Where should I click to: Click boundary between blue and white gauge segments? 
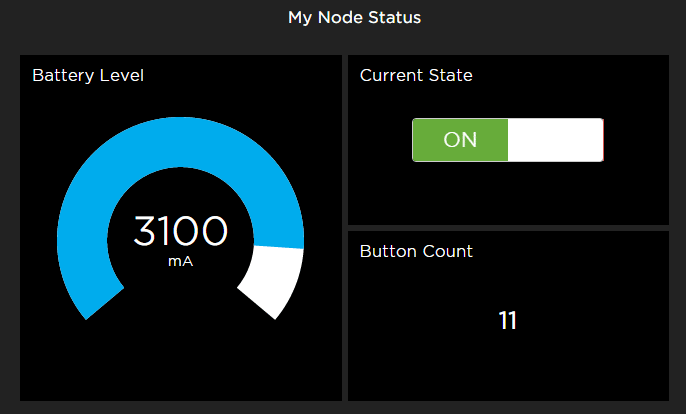(279, 247)
